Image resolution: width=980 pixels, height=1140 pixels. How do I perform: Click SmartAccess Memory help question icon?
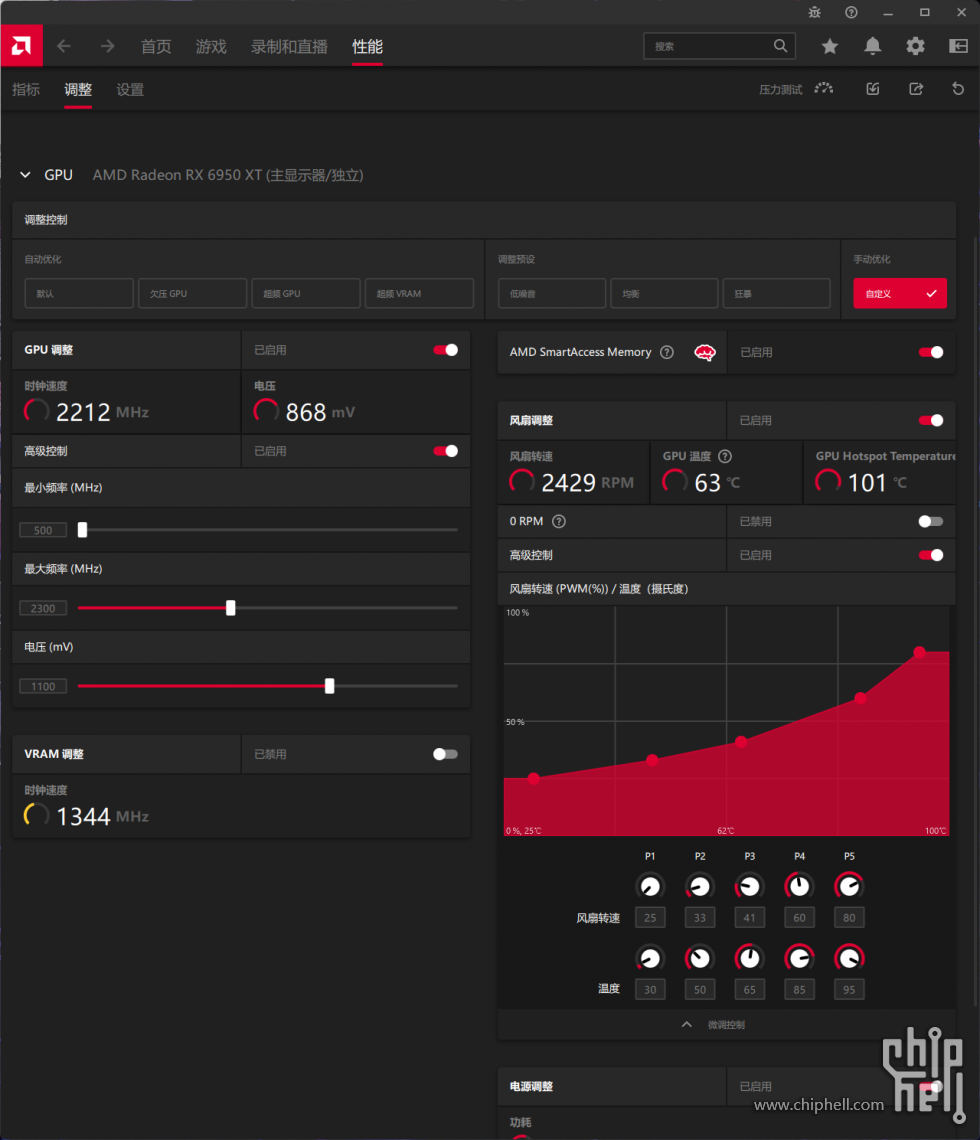[x=667, y=352]
